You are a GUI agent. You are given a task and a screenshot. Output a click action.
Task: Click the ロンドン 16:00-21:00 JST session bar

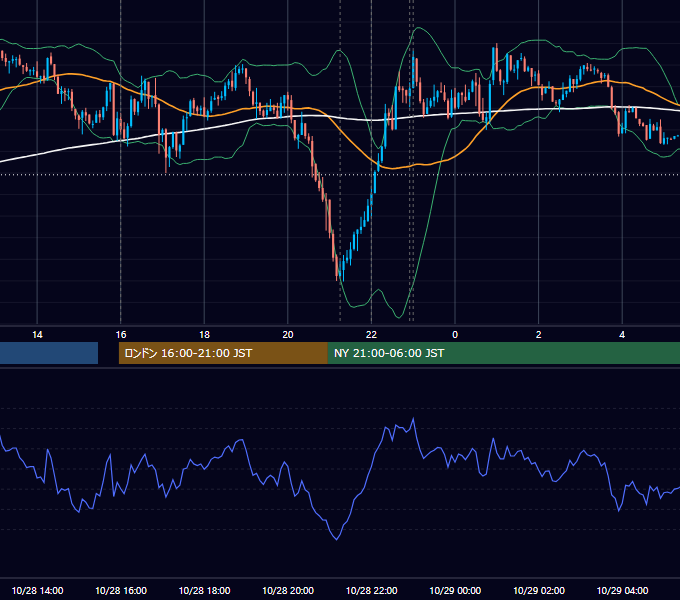click(x=223, y=353)
